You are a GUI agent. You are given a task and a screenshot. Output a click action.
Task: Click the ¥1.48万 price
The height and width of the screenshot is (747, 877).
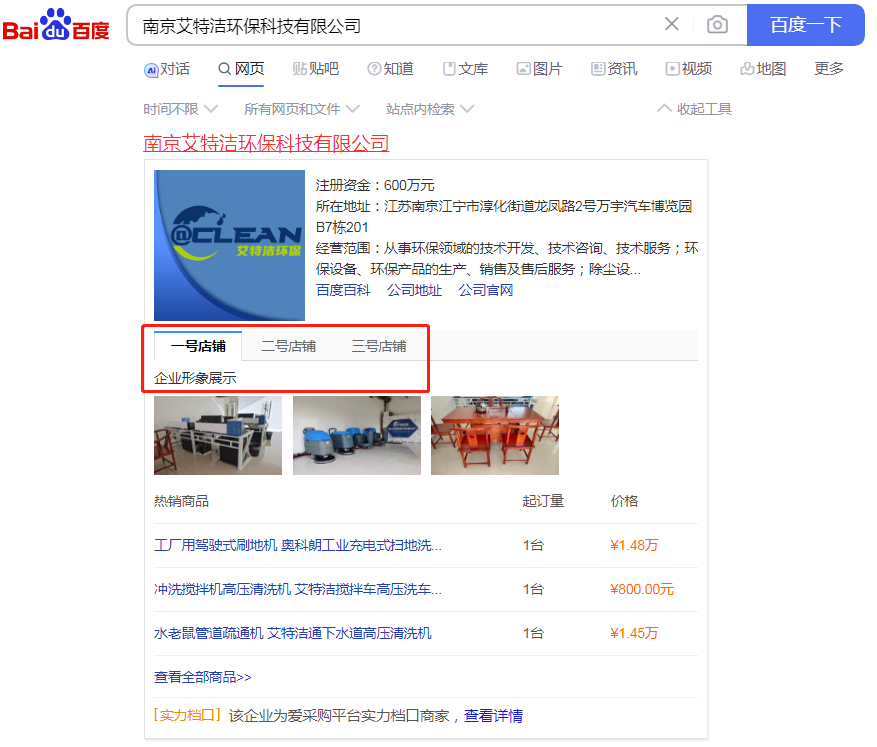(x=634, y=545)
